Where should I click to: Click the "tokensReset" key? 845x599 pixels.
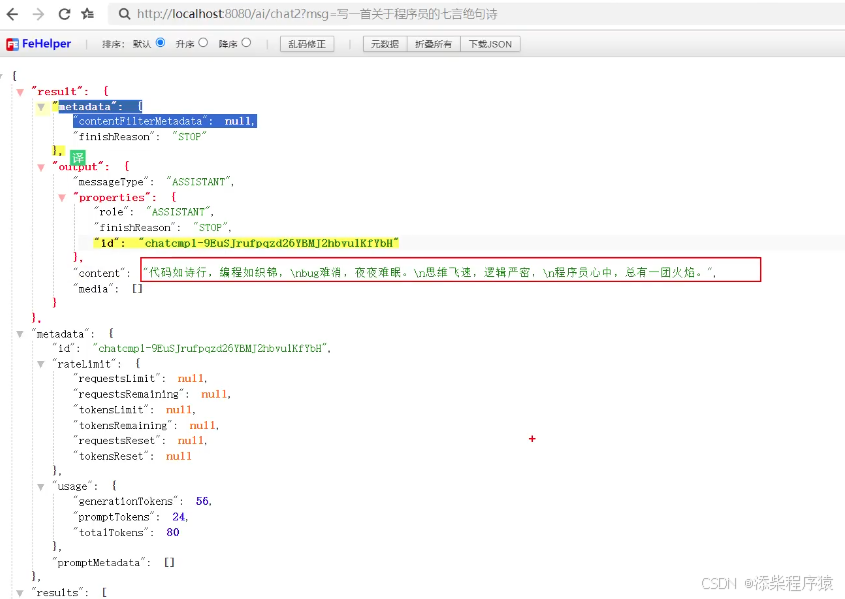111,456
